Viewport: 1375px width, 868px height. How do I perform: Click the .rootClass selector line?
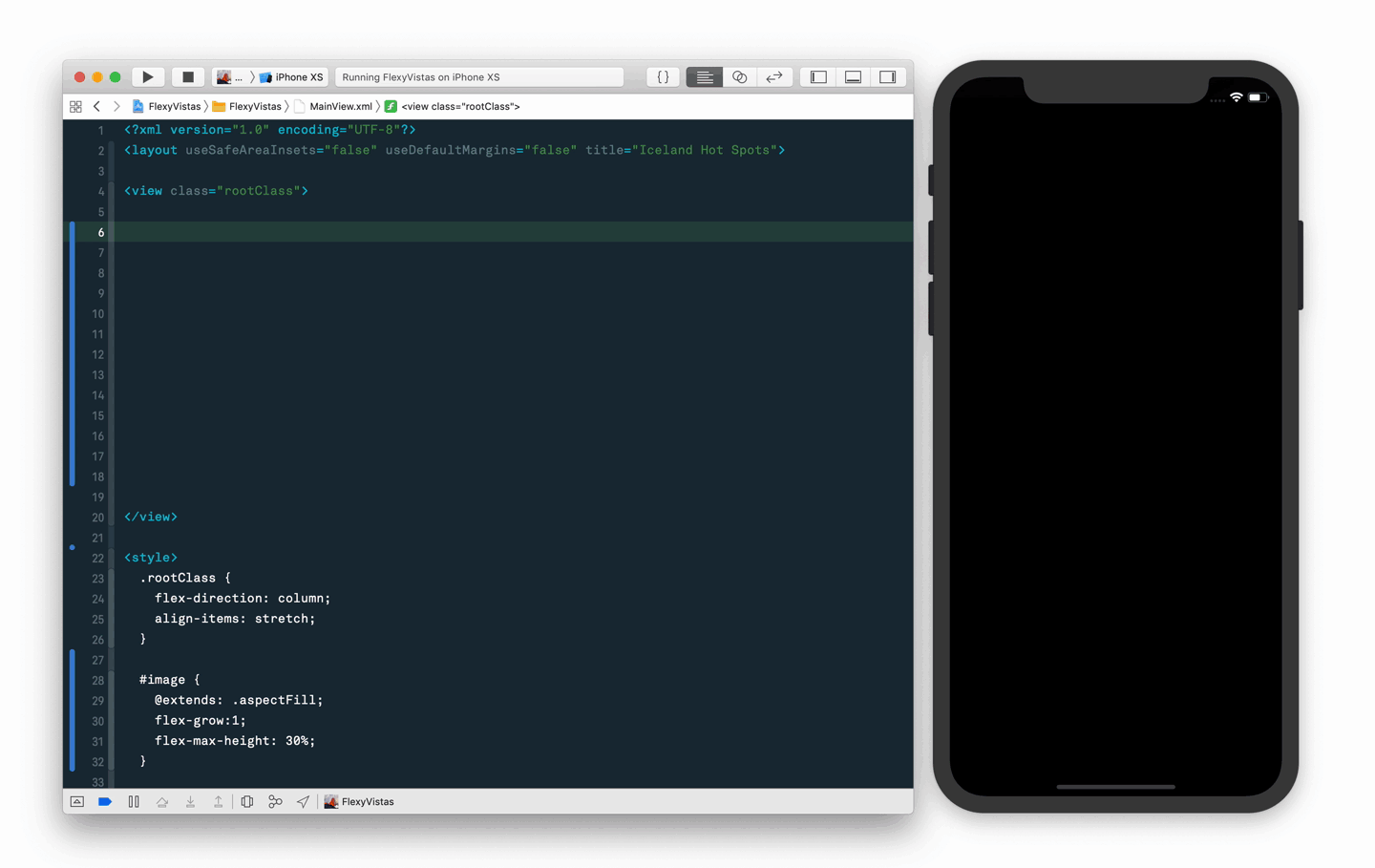click(185, 578)
